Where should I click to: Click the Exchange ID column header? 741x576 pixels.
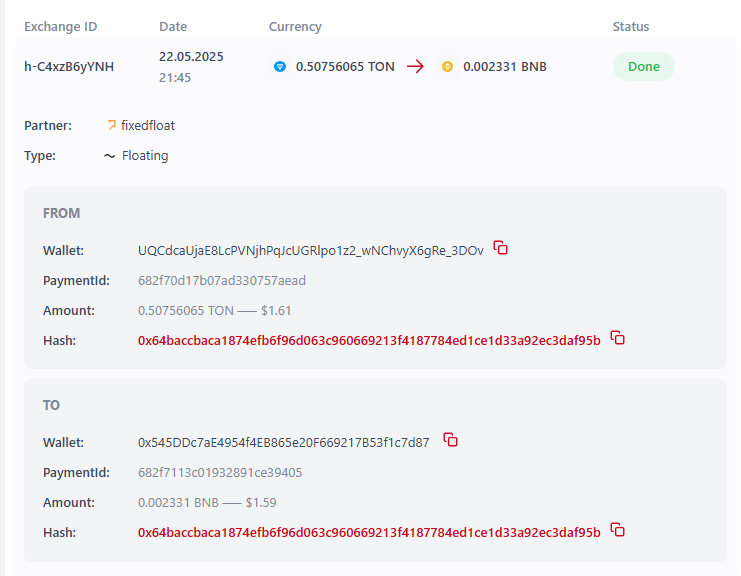coord(61,27)
